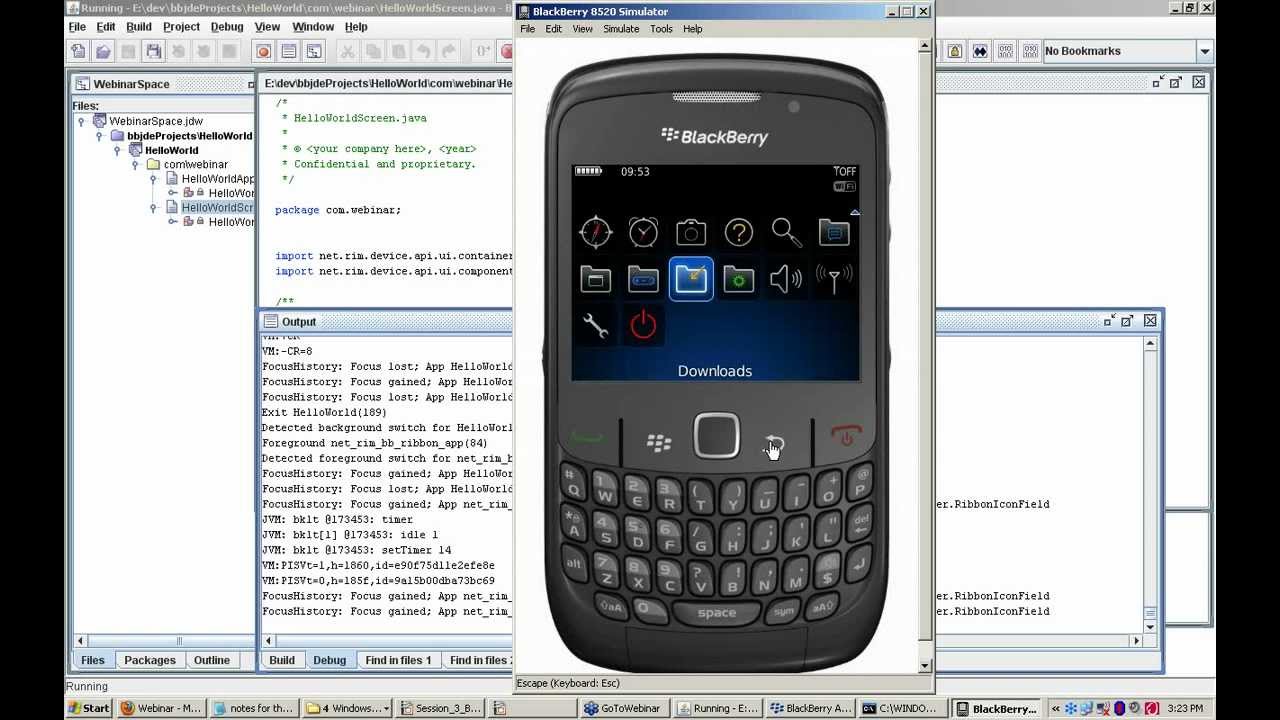This screenshot has height=720, width=1280.
Task: Open the simulator's View menu
Action: click(583, 29)
